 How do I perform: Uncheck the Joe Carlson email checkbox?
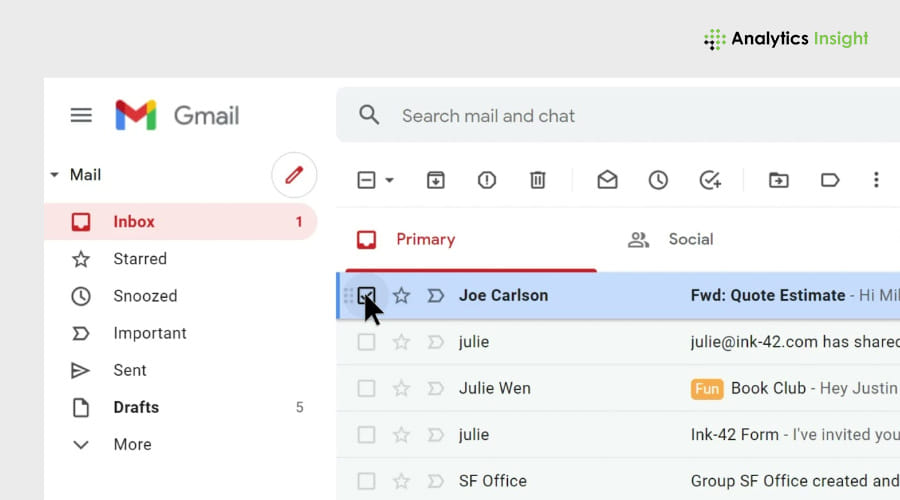pos(366,296)
